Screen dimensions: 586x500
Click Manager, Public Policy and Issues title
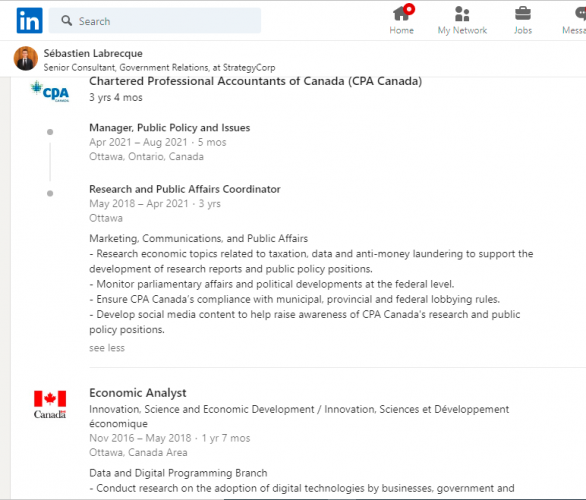point(170,128)
